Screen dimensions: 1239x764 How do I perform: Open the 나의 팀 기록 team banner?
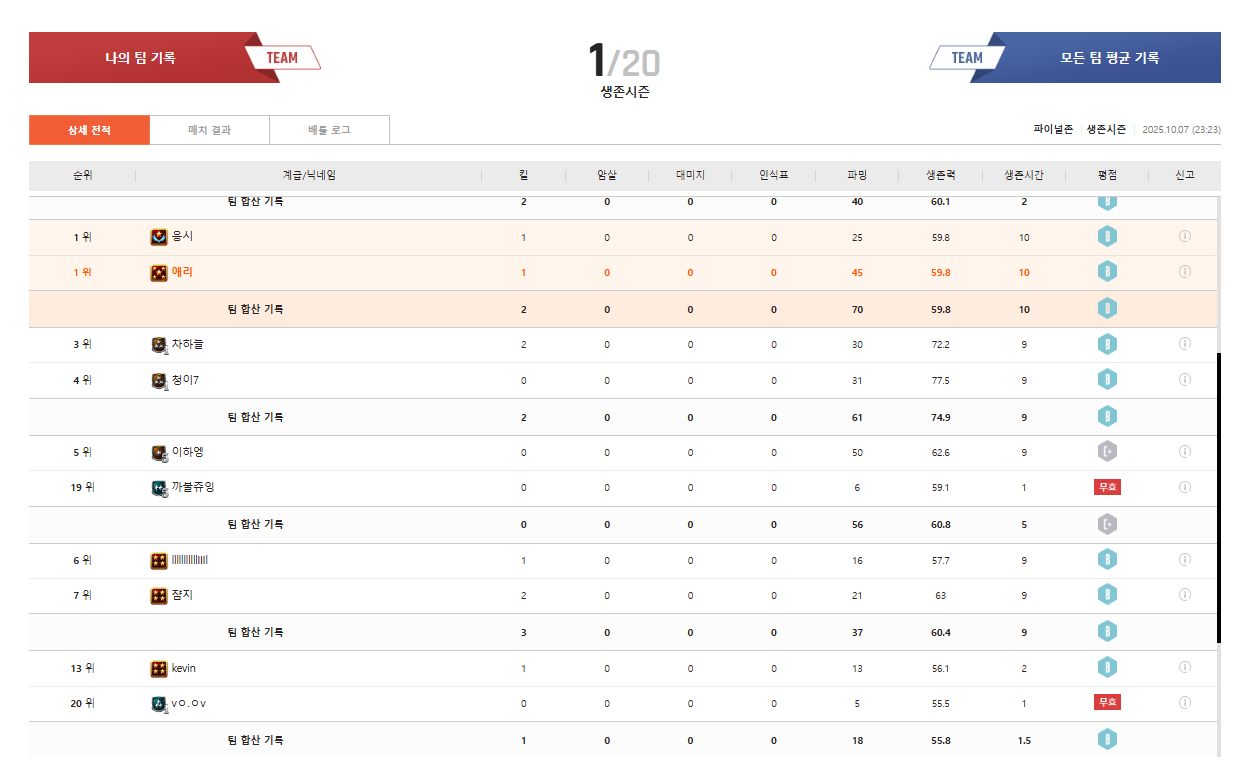pos(140,58)
